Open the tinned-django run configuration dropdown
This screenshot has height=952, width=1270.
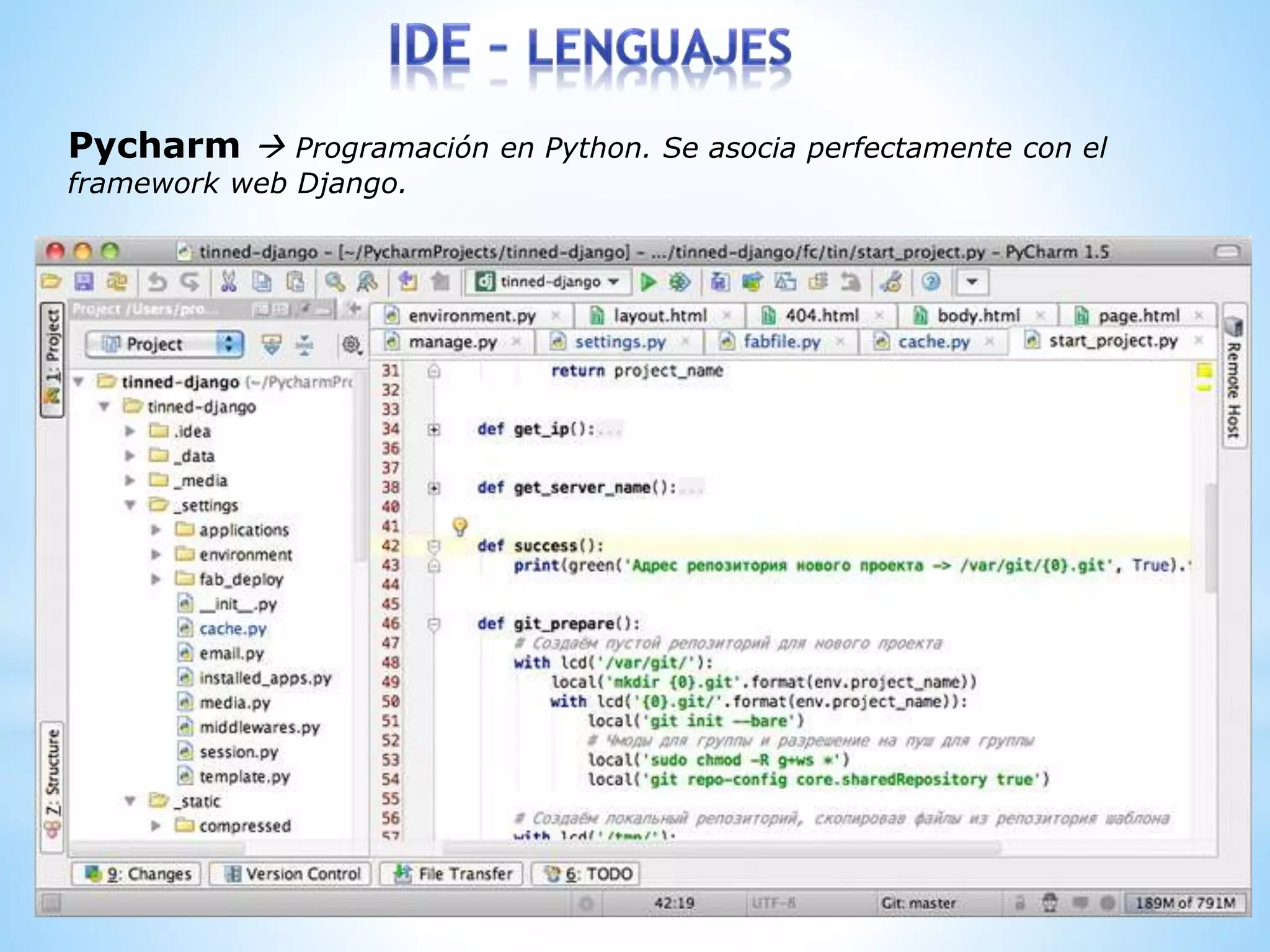(x=548, y=282)
